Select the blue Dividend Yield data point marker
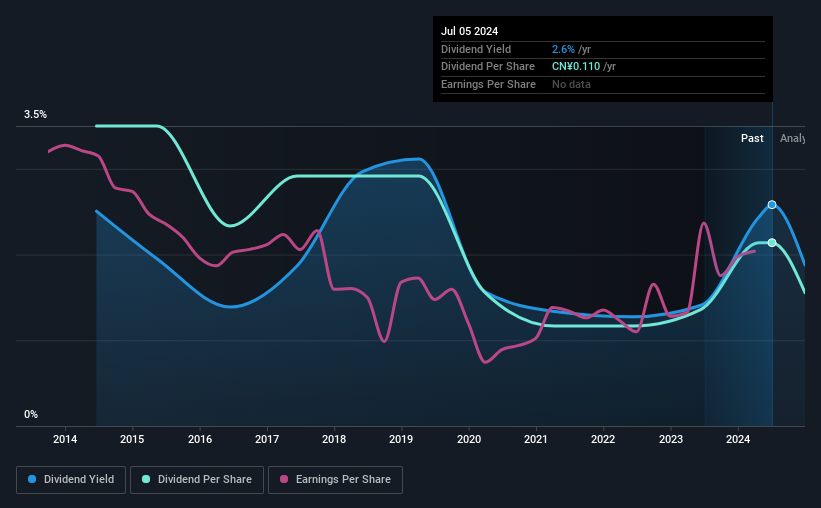821x508 pixels. tap(772, 205)
